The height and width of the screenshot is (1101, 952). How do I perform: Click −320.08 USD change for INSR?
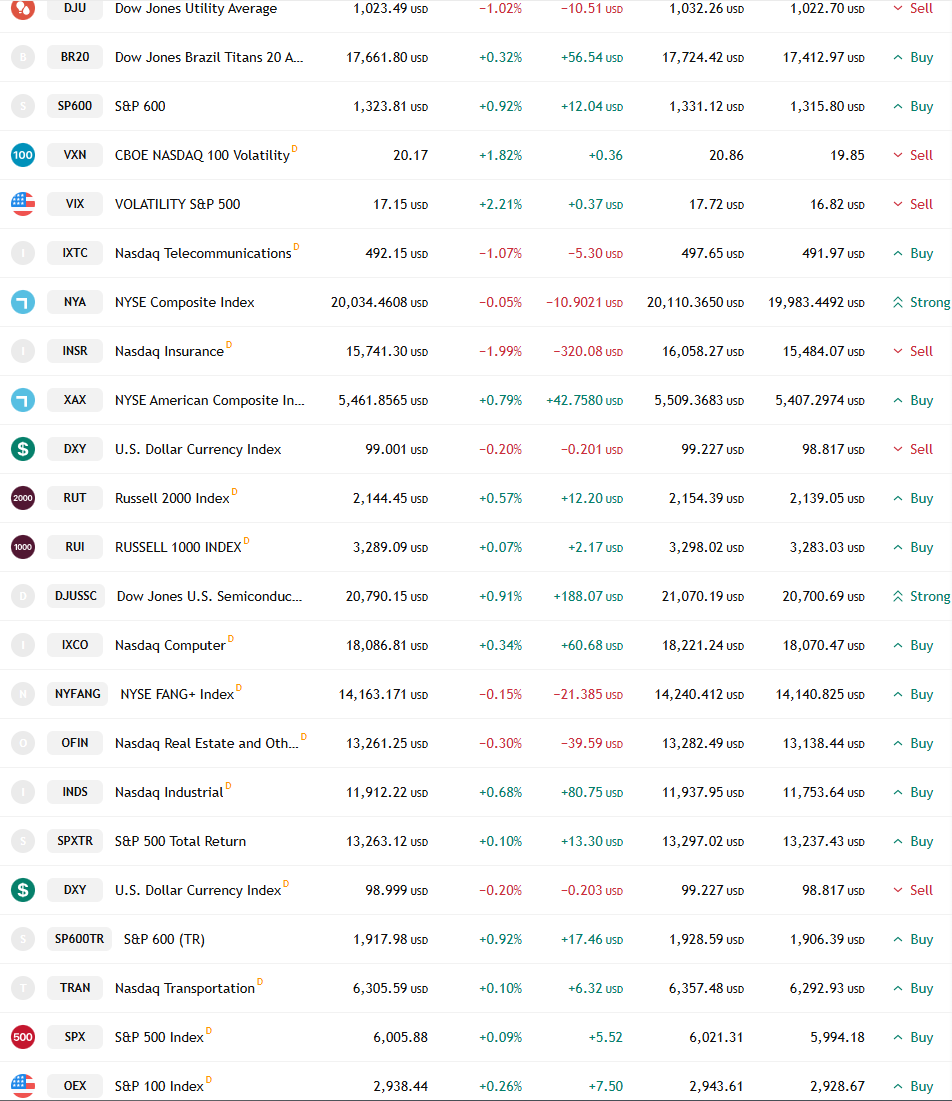(588, 351)
